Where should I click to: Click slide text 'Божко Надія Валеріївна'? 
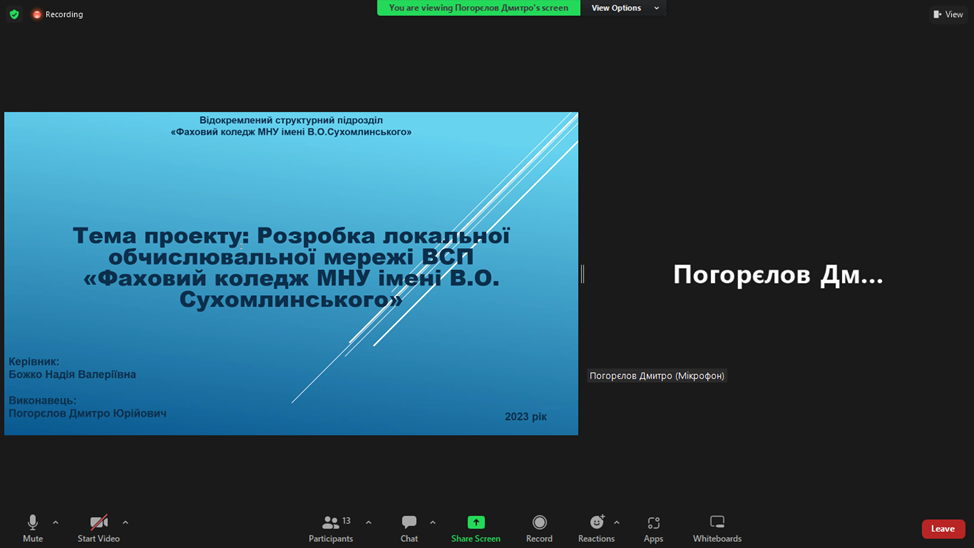click(72, 374)
